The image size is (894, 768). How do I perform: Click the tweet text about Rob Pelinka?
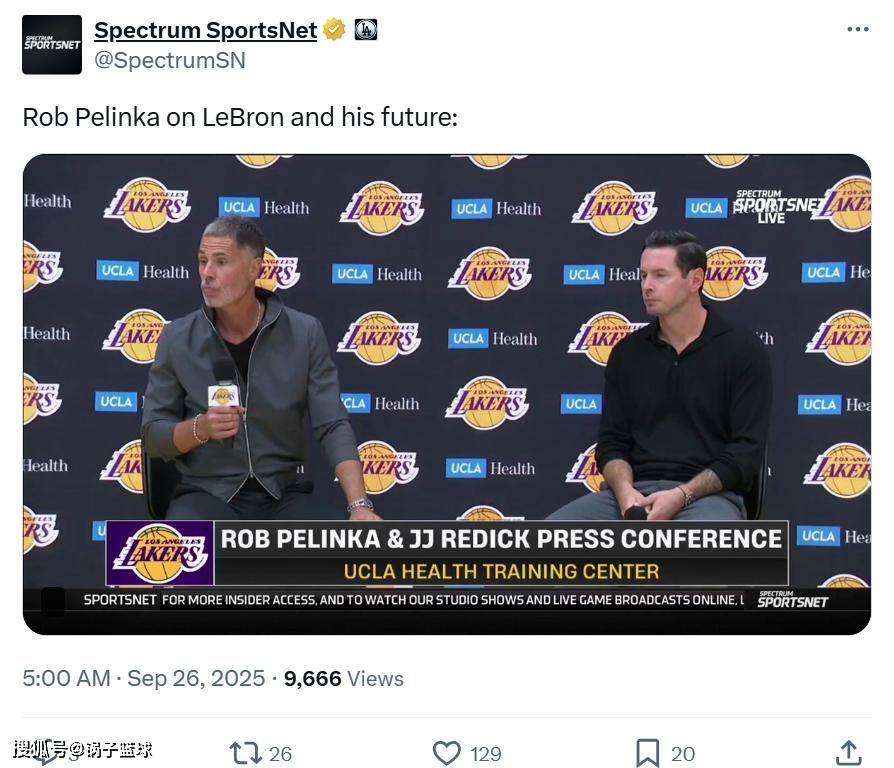240,117
